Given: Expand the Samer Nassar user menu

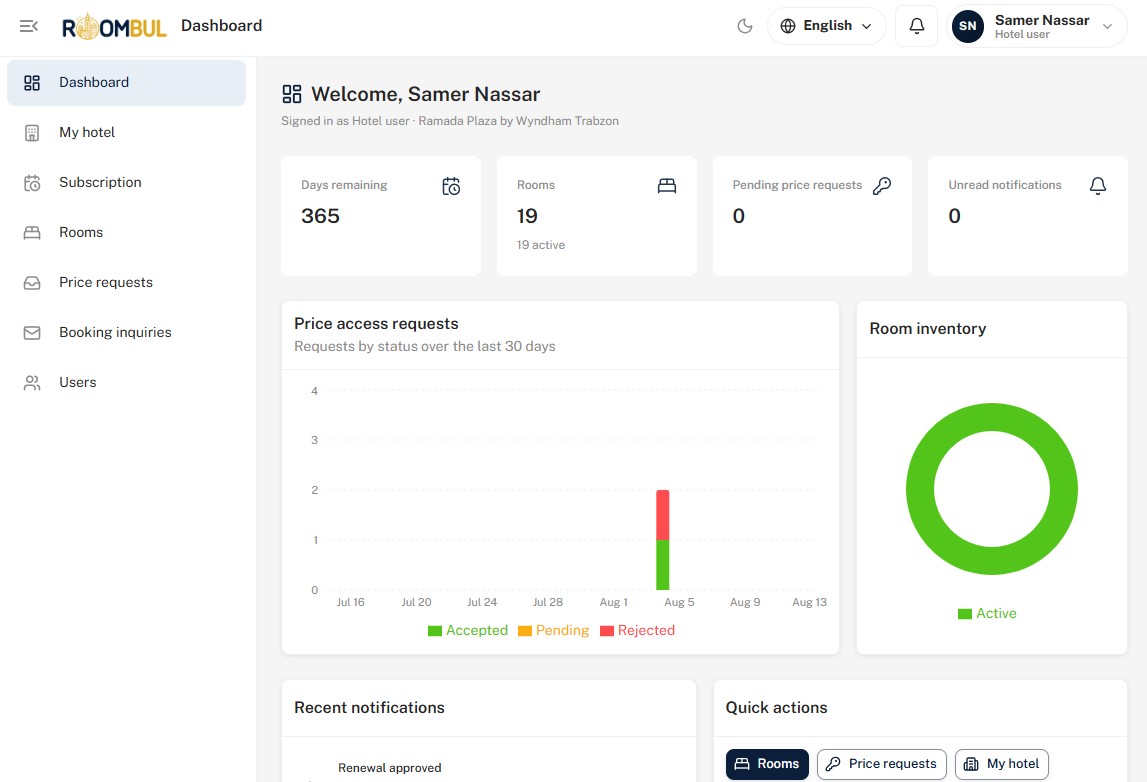Looking at the screenshot, I should [1037, 26].
